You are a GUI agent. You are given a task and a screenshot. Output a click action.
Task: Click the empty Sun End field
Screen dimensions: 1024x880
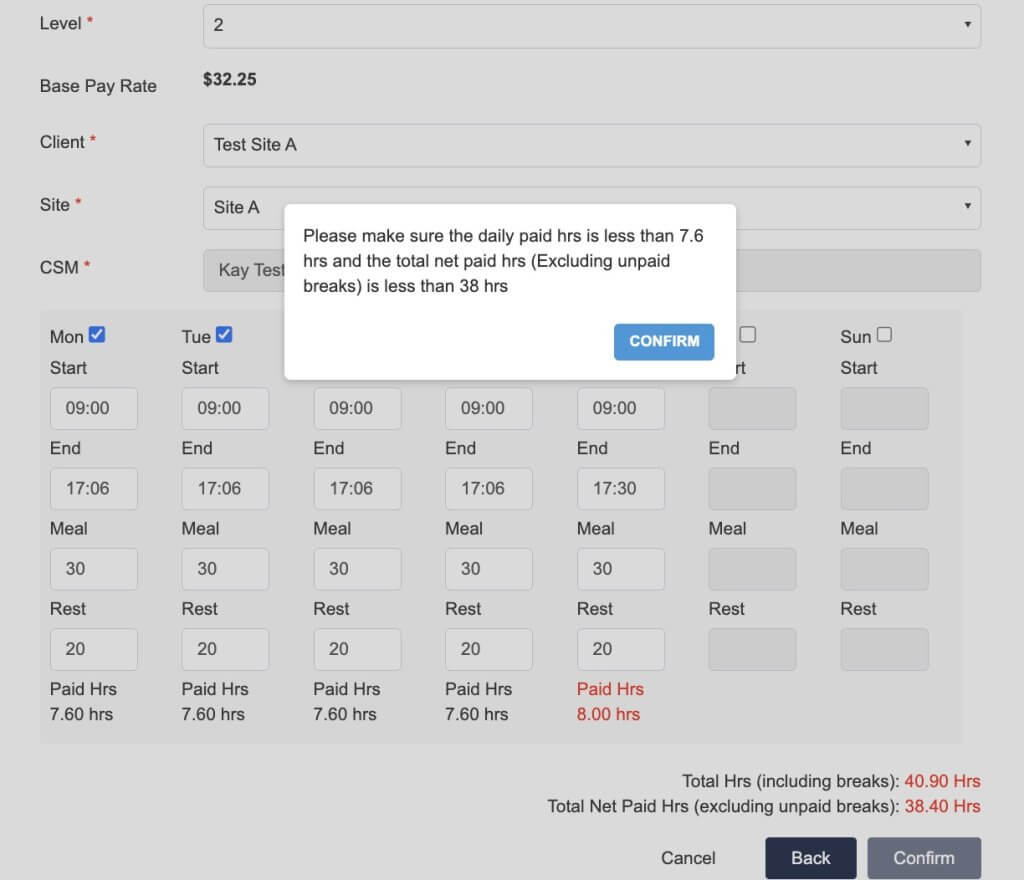[884, 488]
